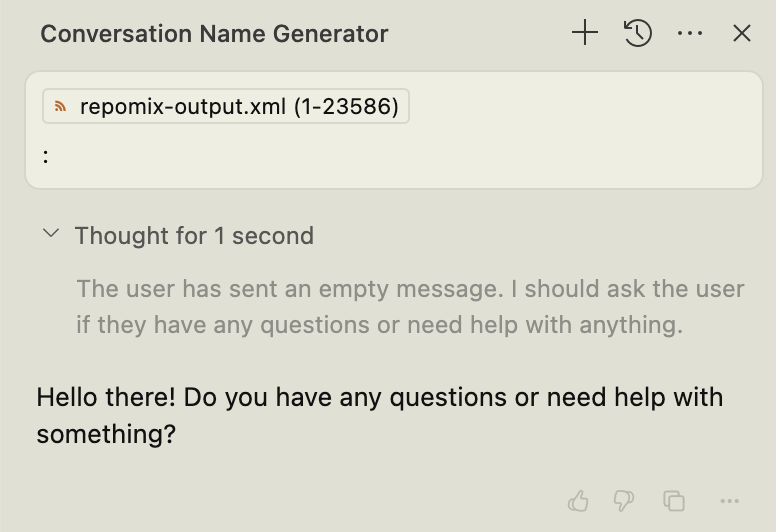
Task: Copy the response with copy icon
Action: [674, 500]
